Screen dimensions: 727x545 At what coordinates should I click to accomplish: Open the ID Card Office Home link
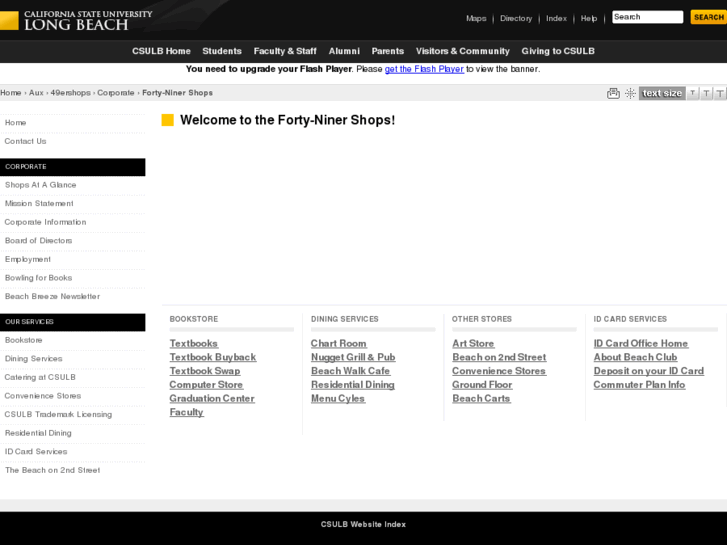coord(641,344)
